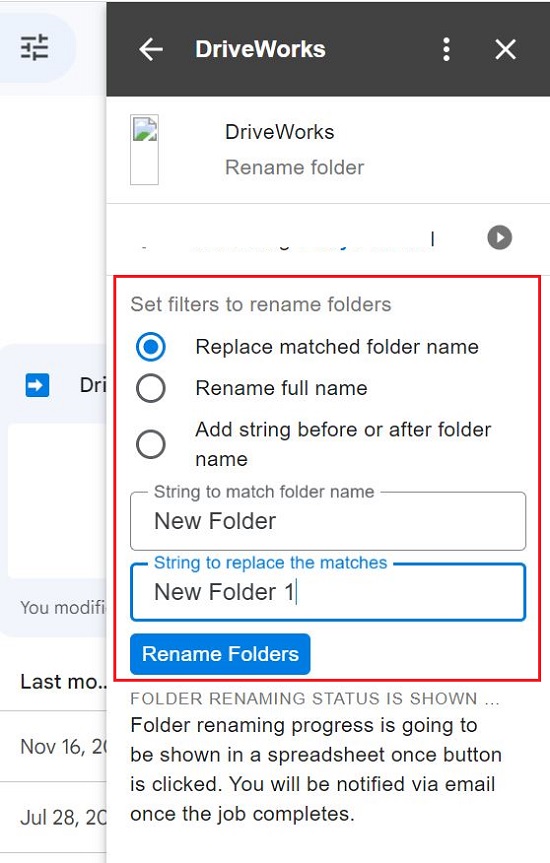Click the gray play arrow icon

(499, 238)
